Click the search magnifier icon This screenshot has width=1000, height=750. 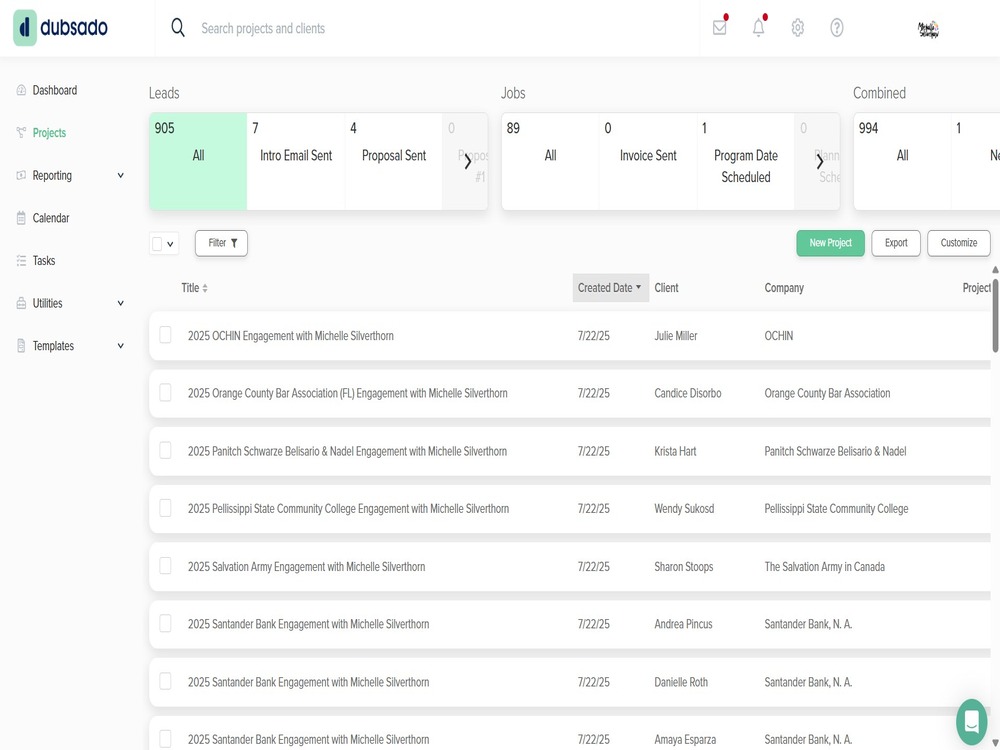(178, 27)
